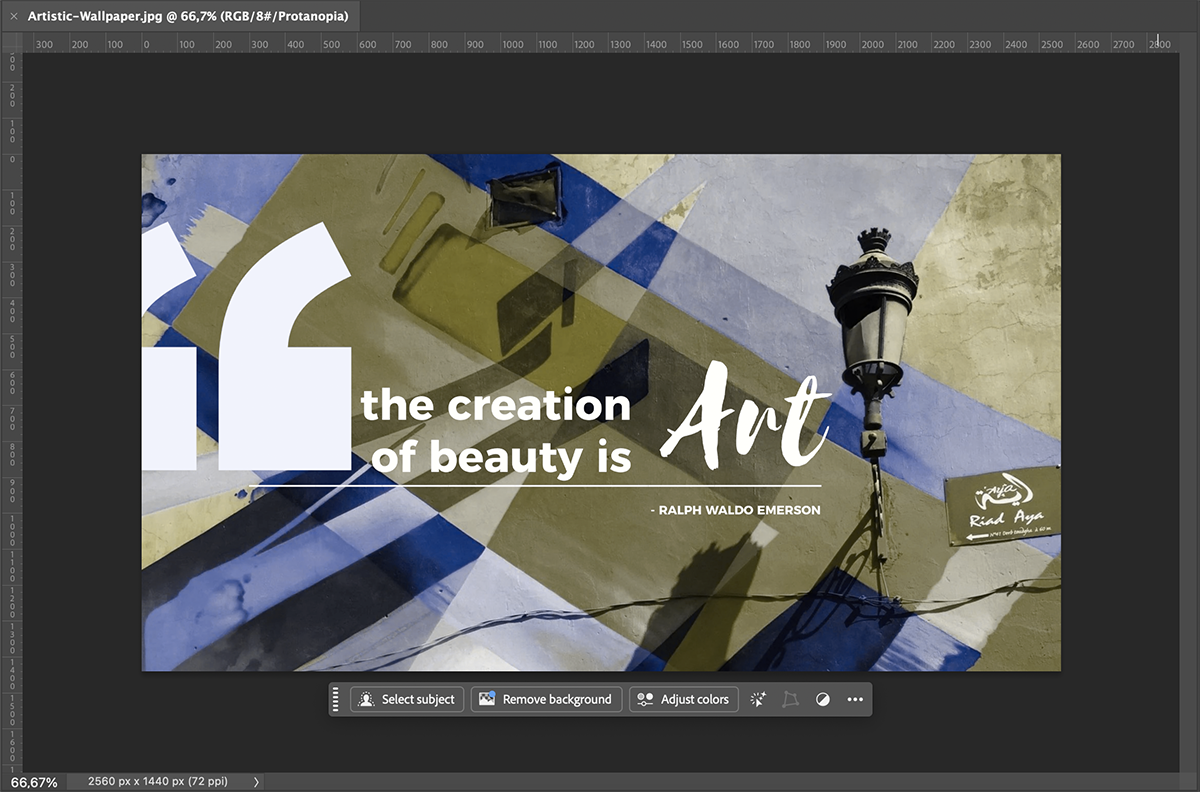Click the sparkle selection cursor icon
Image resolution: width=1200 pixels, height=792 pixels.
tap(758, 700)
